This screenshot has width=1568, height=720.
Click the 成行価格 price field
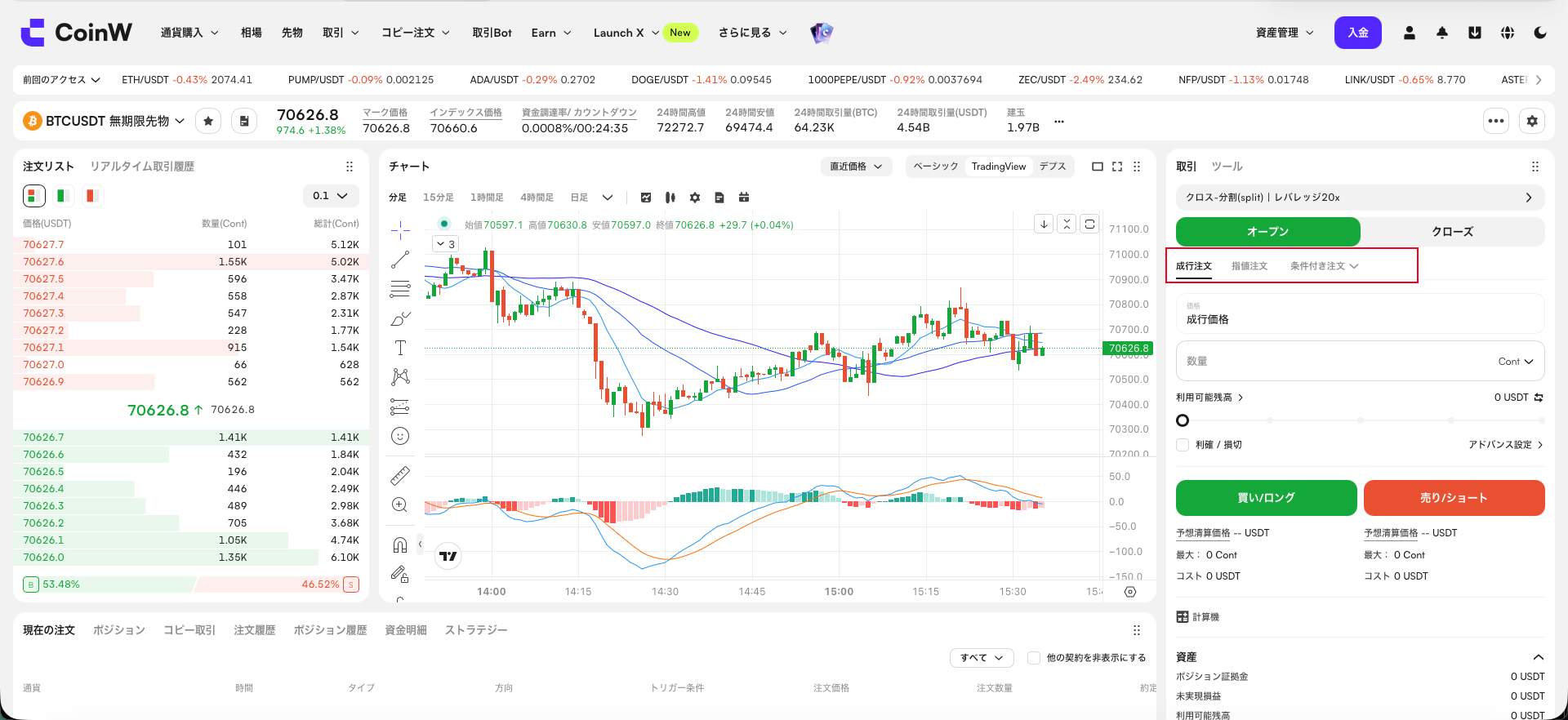[1361, 313]
